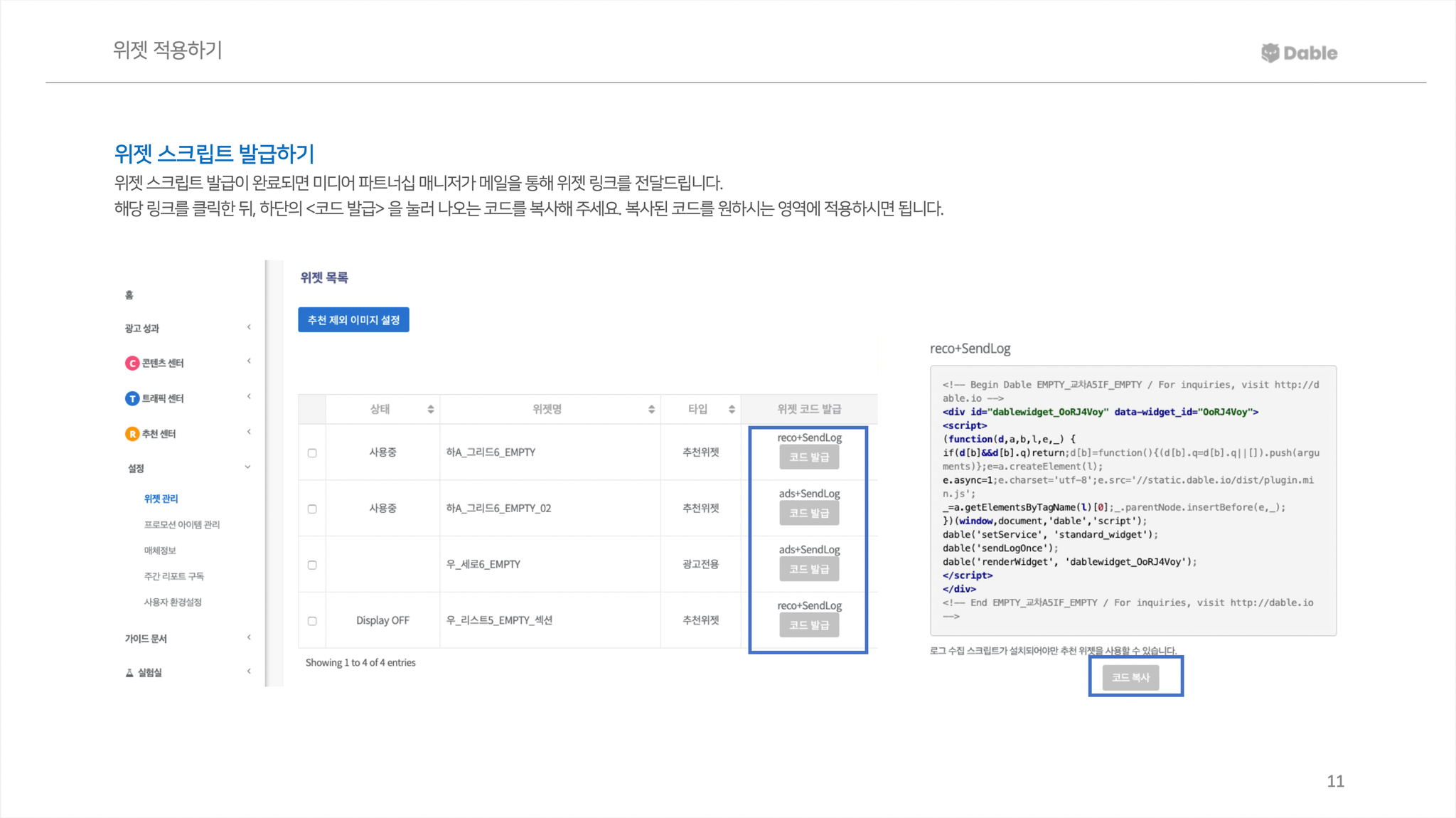Expand the 광고 성과 menu chevron
Screen dimensions: 1456x818
point(249,327)
